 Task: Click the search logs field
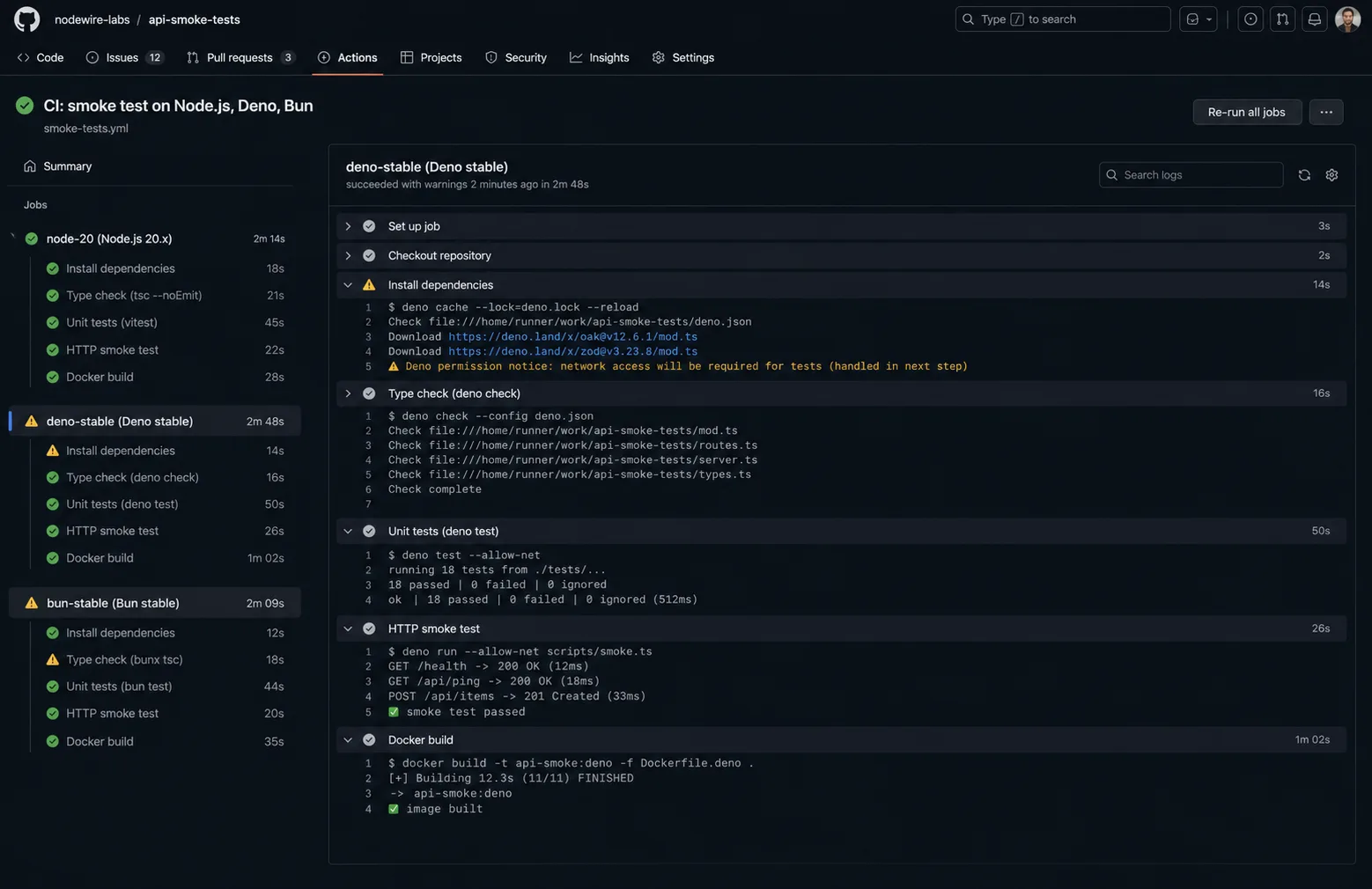(1191, 175)
